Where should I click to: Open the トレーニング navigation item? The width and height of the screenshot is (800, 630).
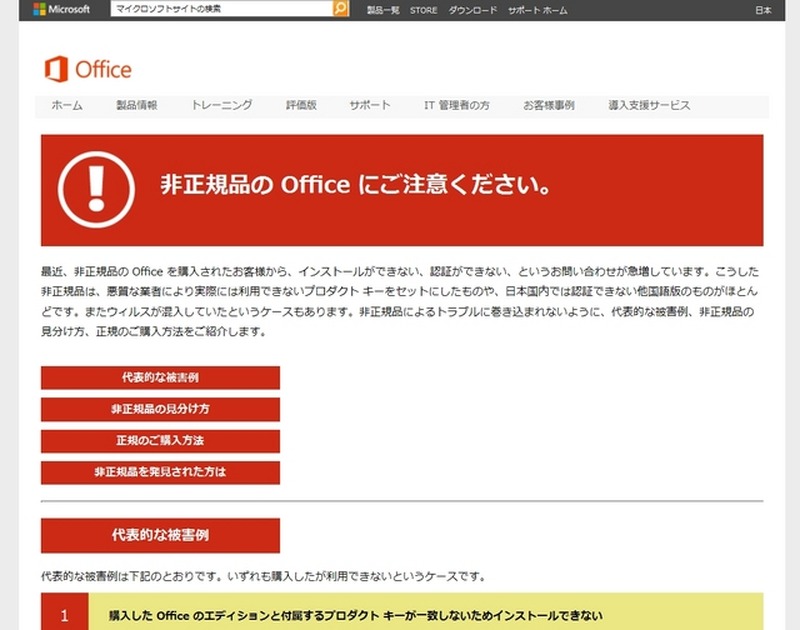pos(221,105)
